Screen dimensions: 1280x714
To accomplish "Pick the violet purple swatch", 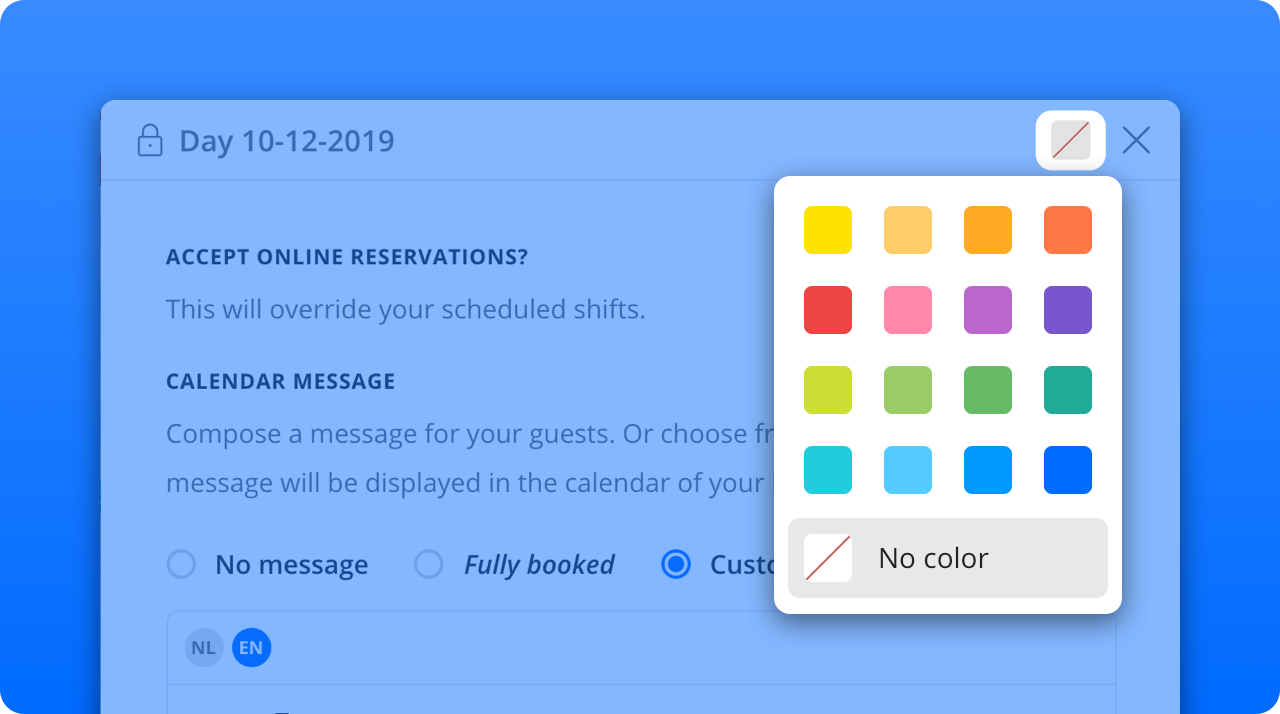I will tap(1068, 310).
